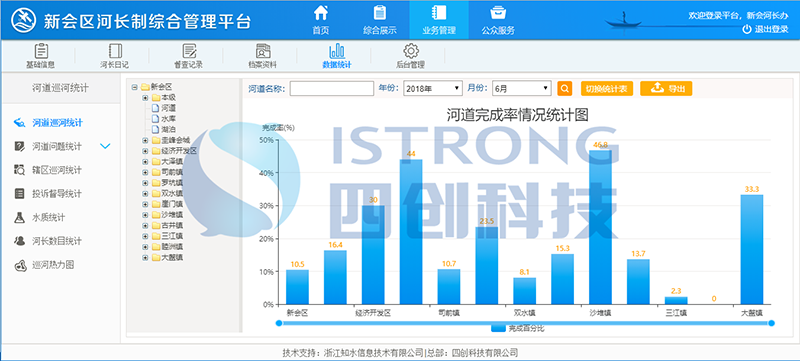Open 督查记录 edit icon
The width and height of the screenshot is (800, 361).
pyautogui.click(x=189, y=51)
